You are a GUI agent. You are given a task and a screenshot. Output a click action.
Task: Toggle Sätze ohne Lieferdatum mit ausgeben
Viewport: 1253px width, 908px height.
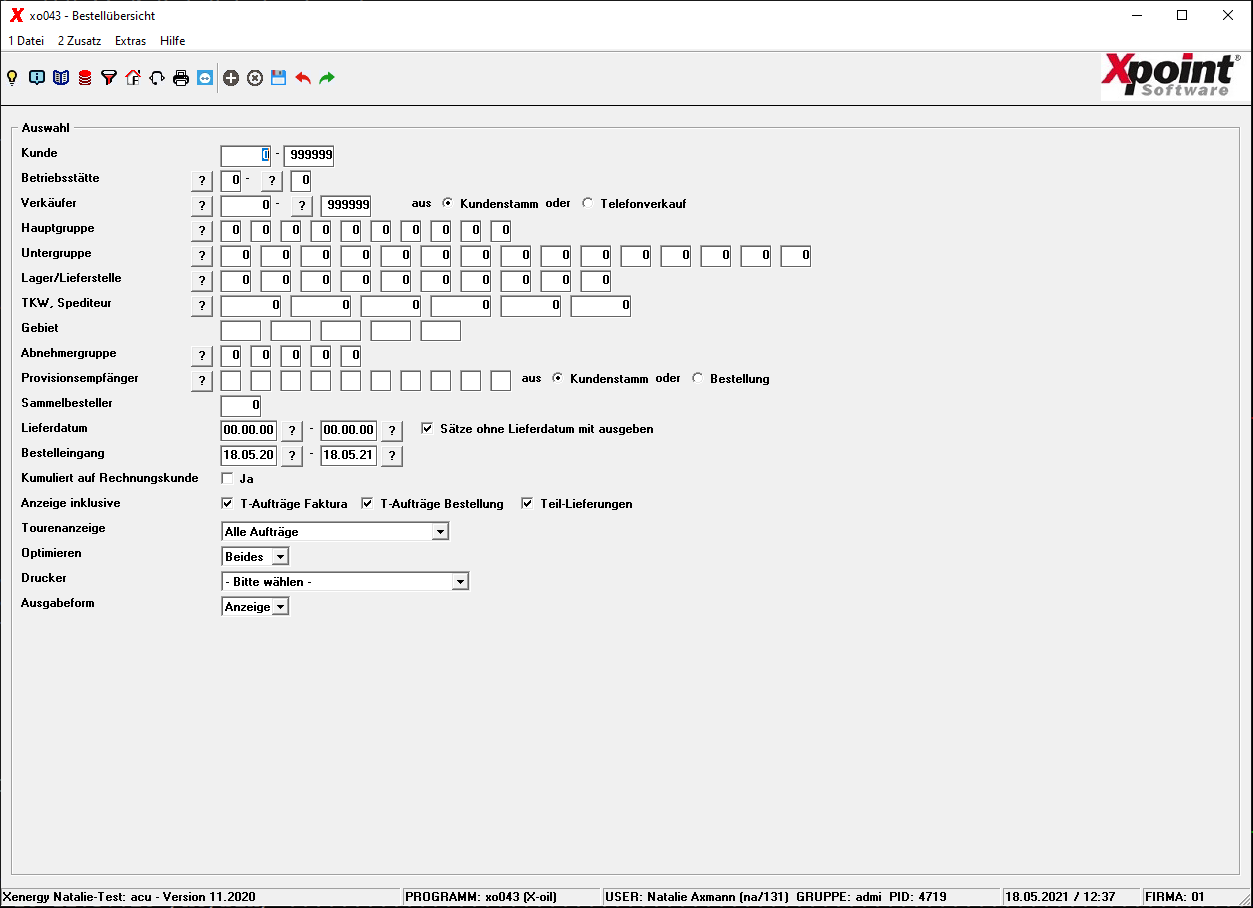coord(427,428)
